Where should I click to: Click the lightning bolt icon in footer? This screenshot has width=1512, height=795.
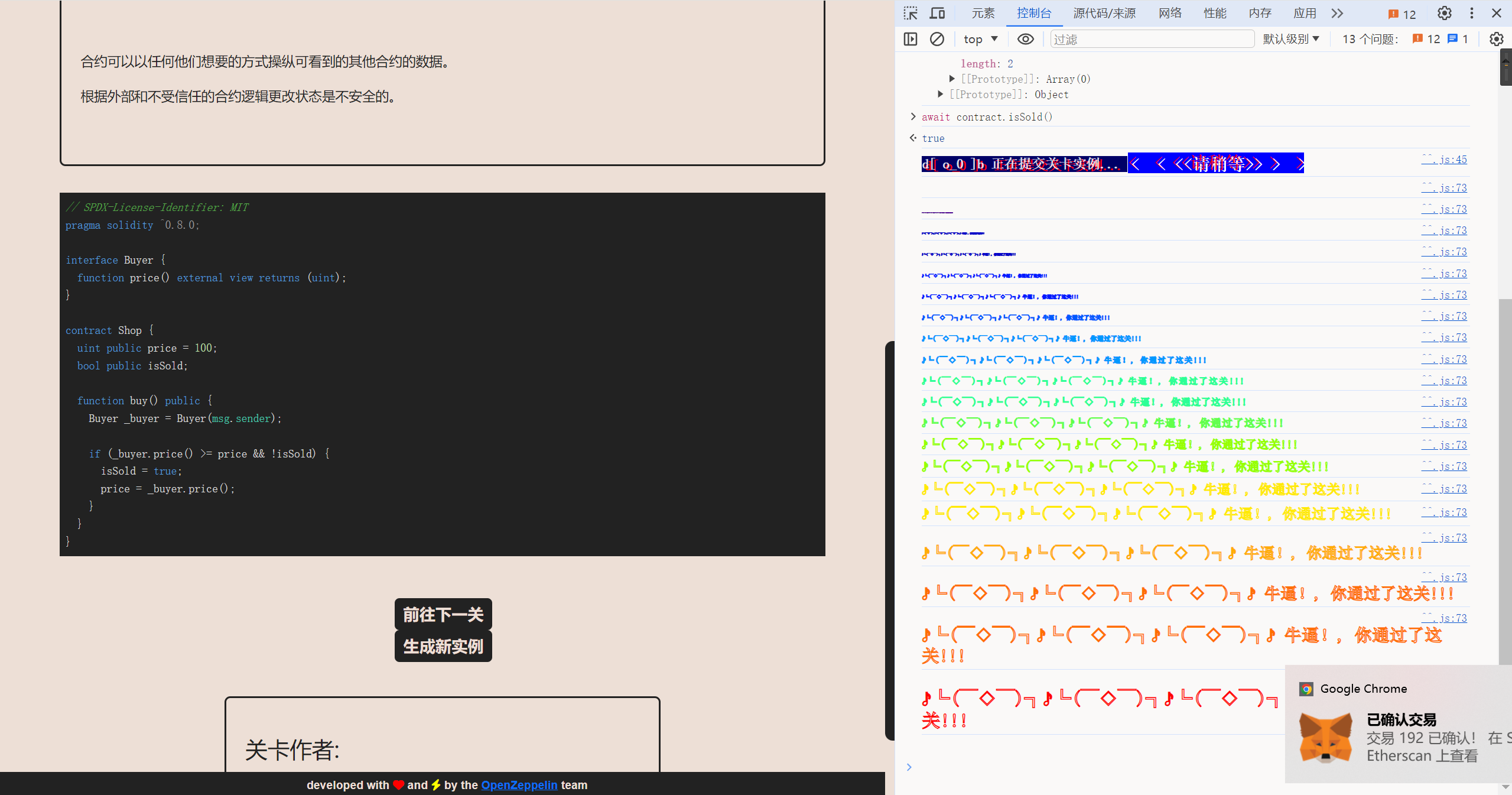tap(436, 785)
